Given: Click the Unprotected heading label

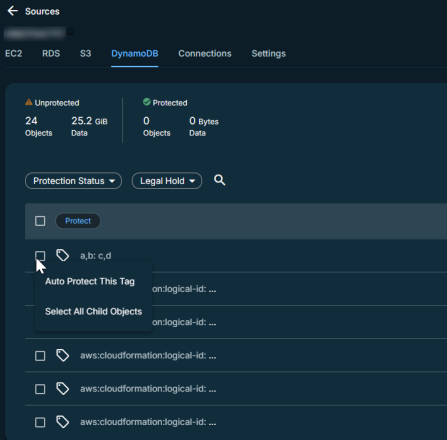Looking at the screenshot, I should (57, 103).
